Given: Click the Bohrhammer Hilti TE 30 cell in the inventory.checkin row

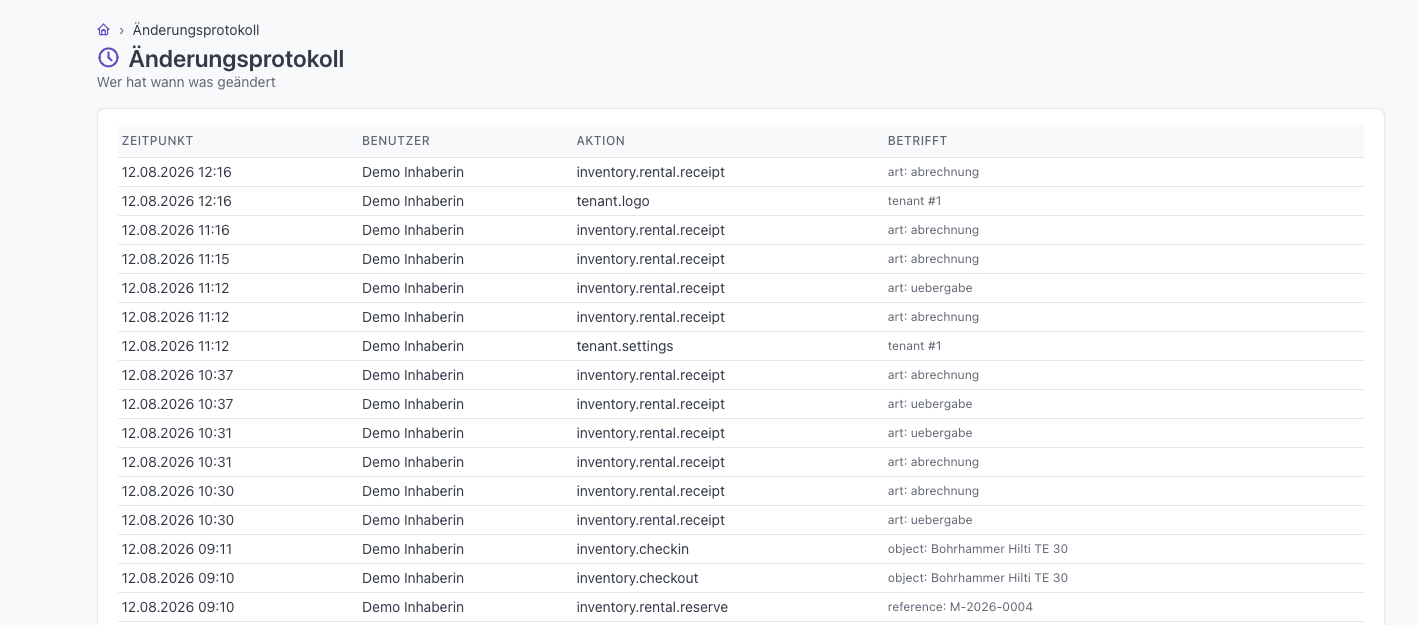Looking at the screenshot, I should pos(978,549).
